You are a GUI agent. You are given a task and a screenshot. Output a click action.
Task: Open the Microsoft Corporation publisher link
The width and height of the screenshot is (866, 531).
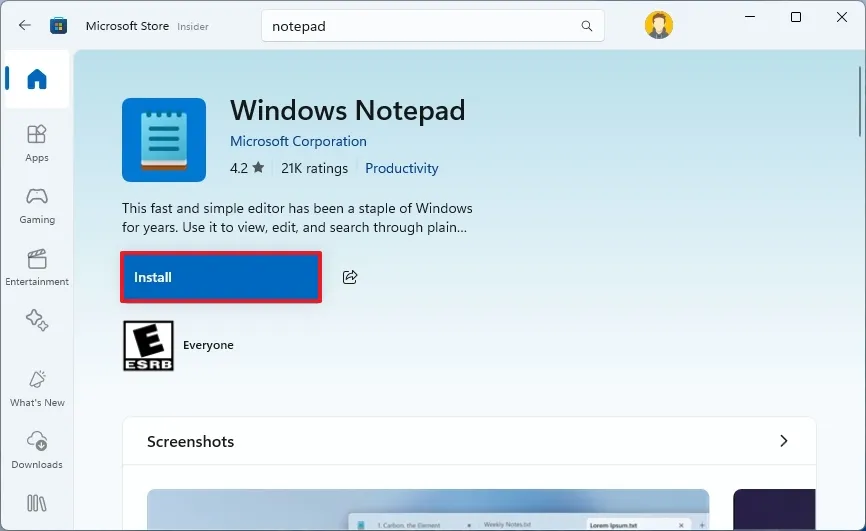tap(298, 141)
